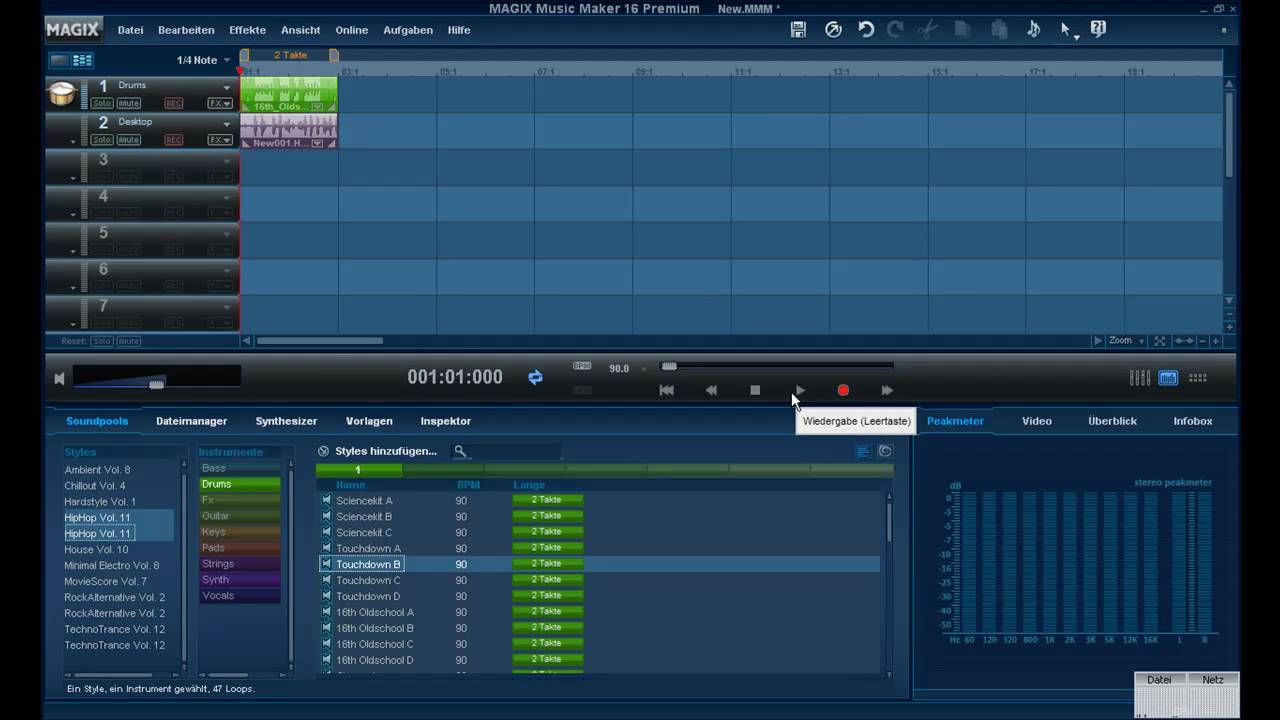Select the Strings instrument category
This screenshot has height=720, width=1280.
point(239,564)
